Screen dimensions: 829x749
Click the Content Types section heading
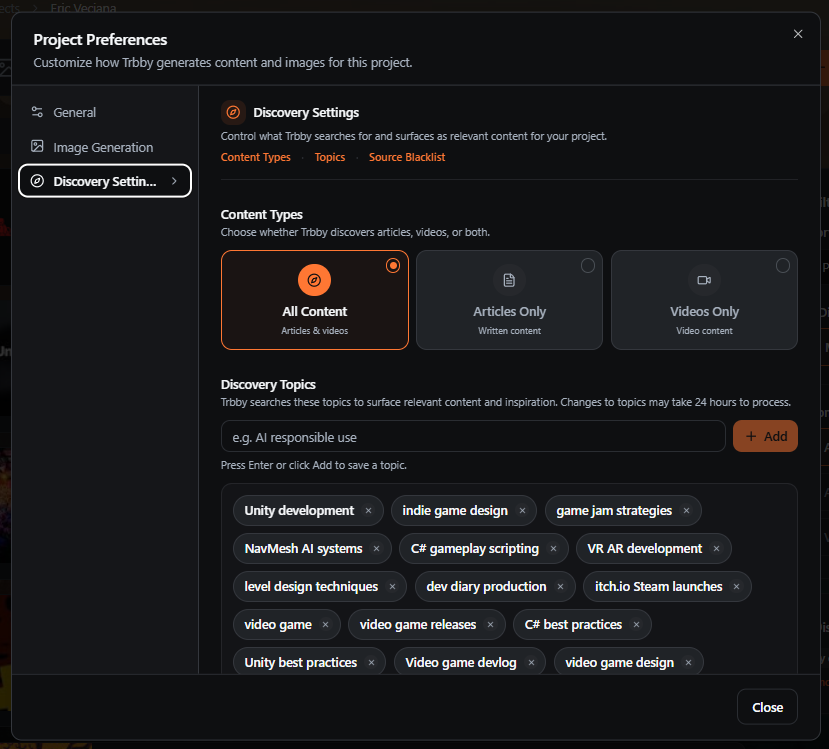[262, 215]
